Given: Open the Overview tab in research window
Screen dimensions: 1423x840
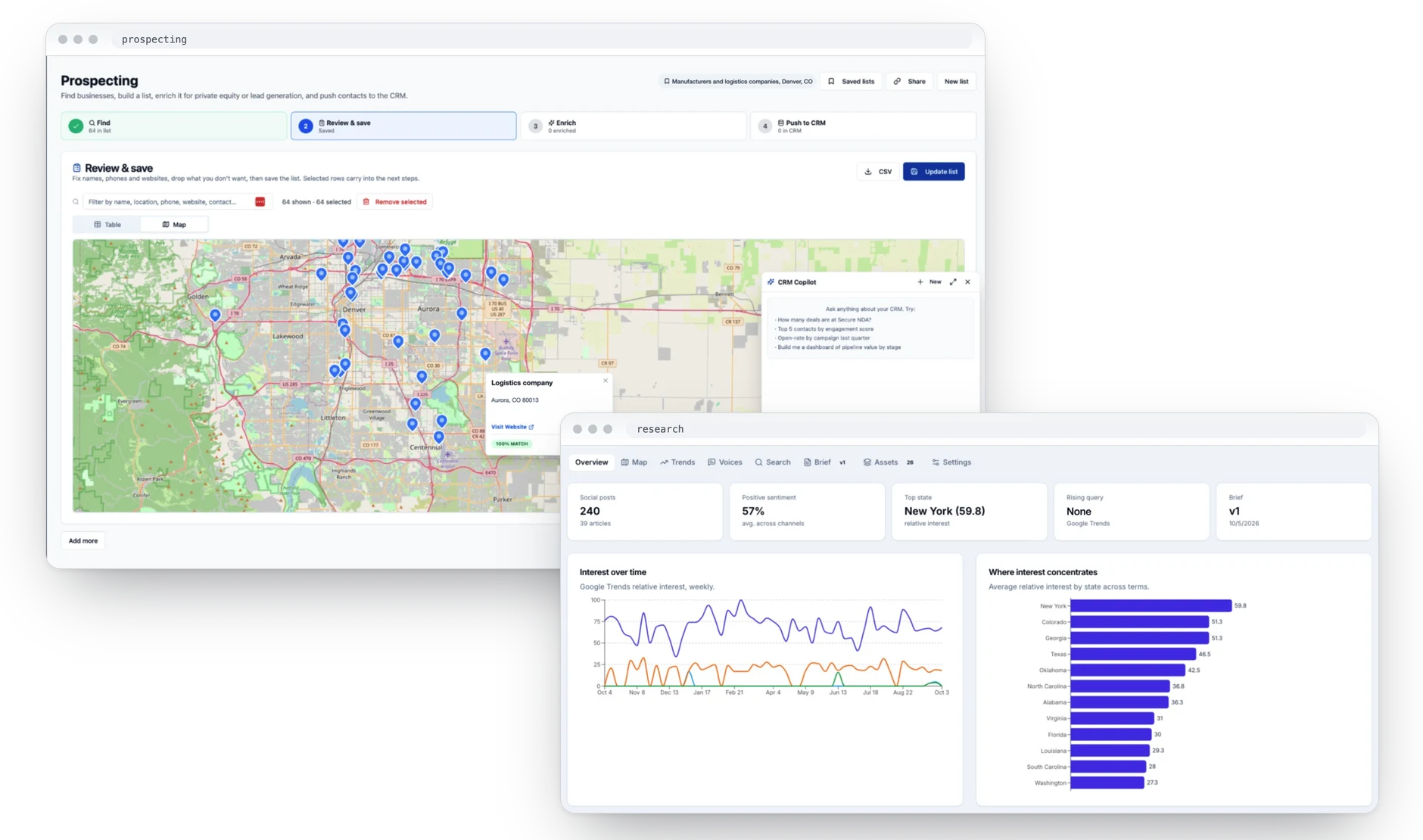Looking at the screenshot, I should click(x=591, y=462).
